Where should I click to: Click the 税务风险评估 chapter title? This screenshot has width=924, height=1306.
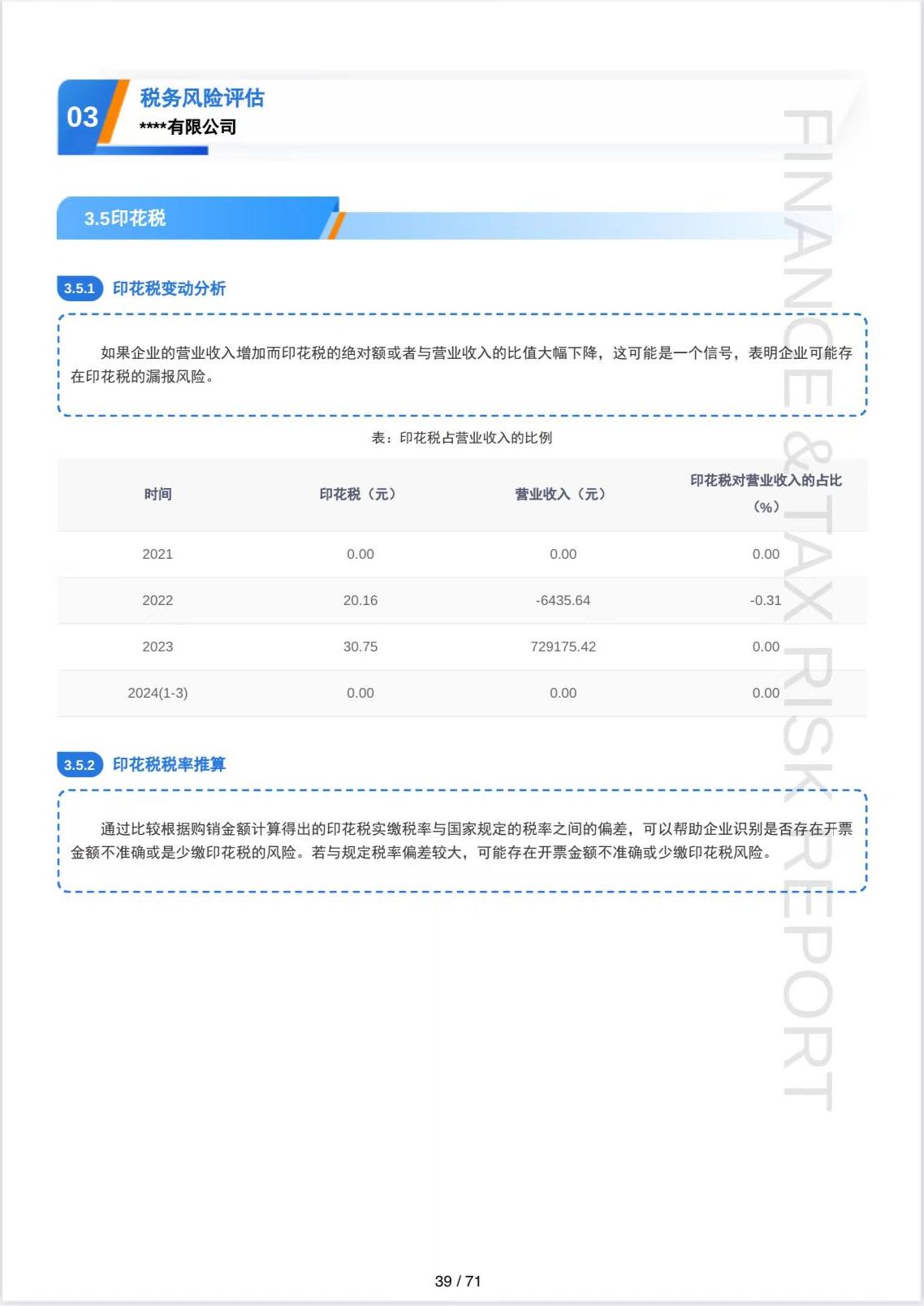pos(202,98)
